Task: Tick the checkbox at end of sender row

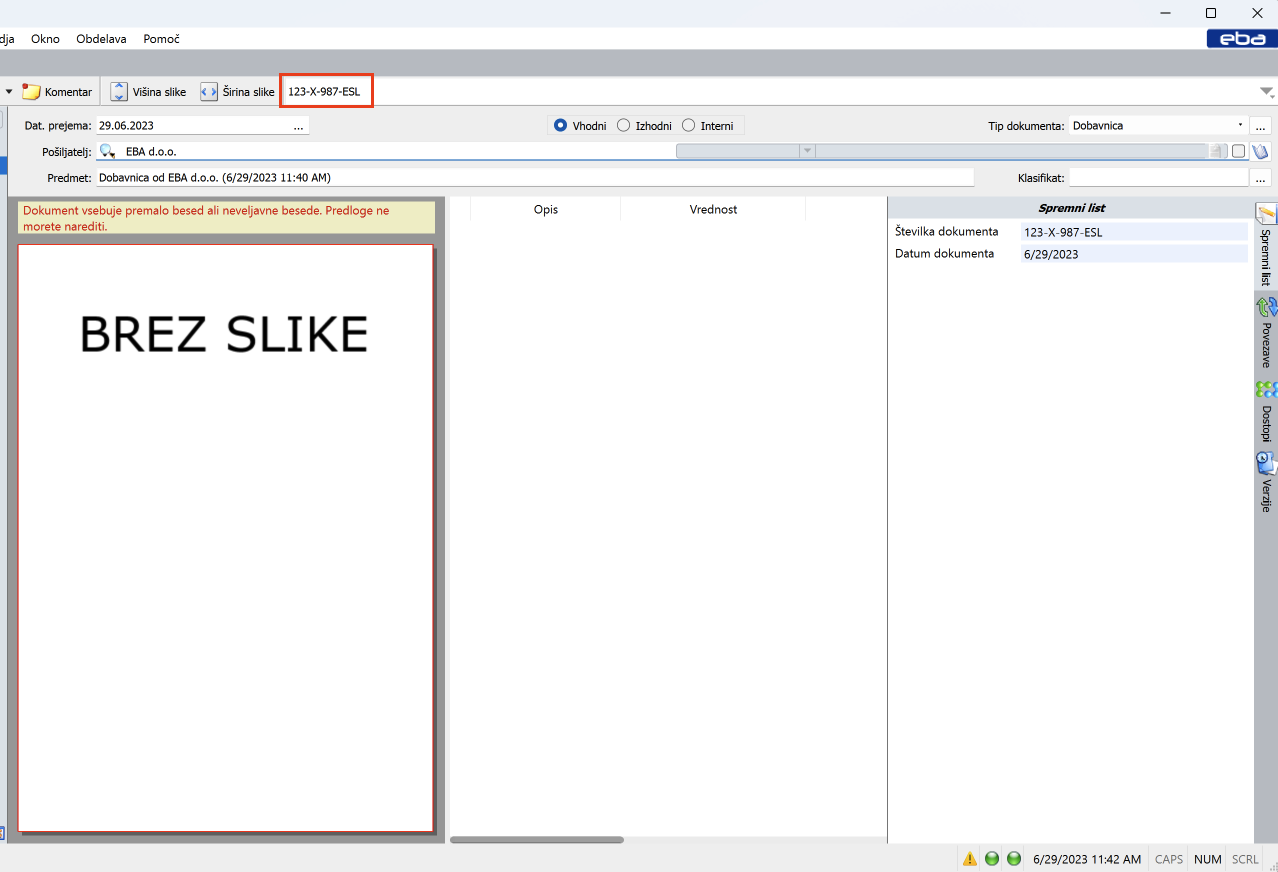Action: point(1239,152)
